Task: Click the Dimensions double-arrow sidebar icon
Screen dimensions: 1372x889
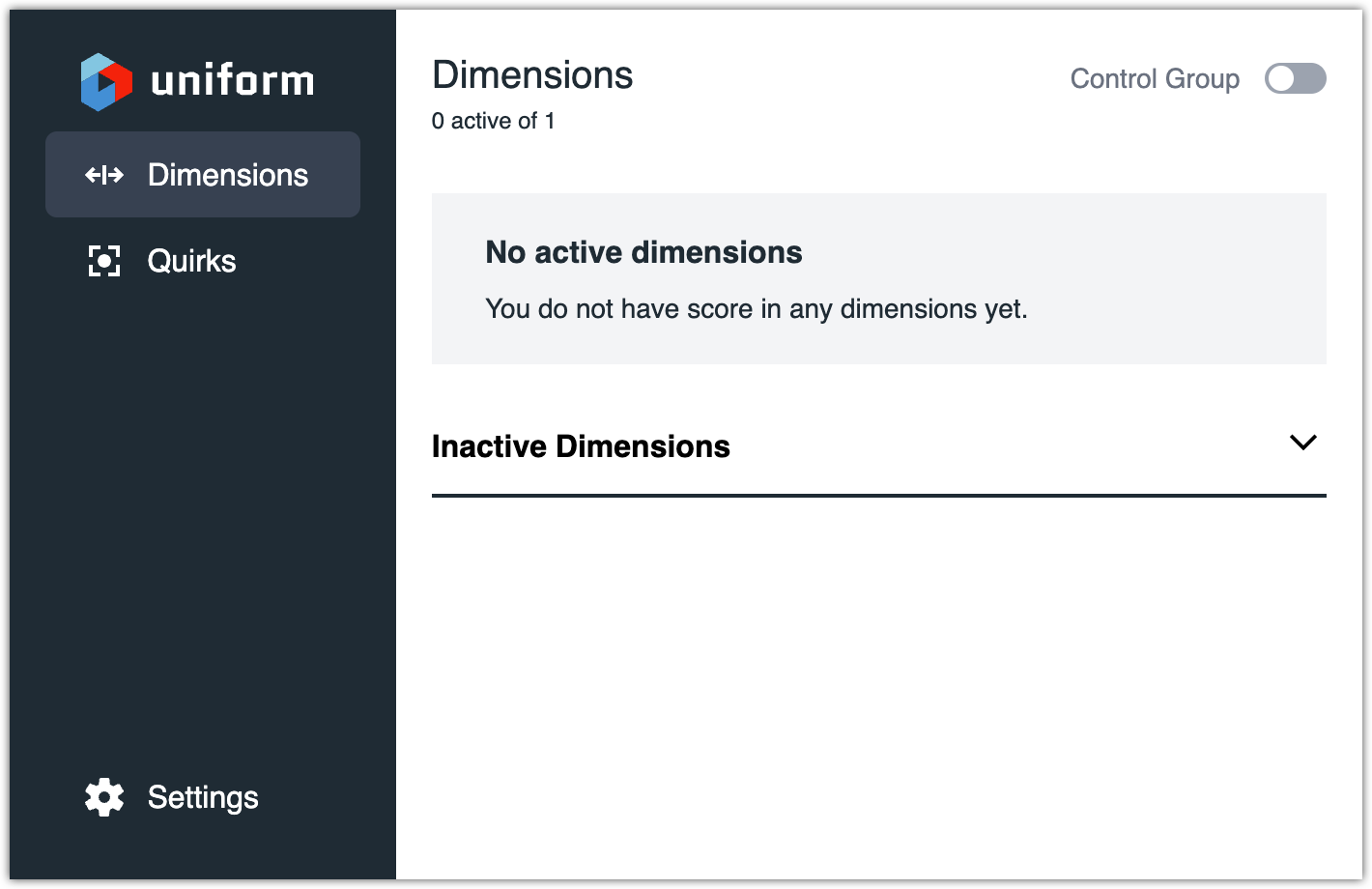Action: 104,175
